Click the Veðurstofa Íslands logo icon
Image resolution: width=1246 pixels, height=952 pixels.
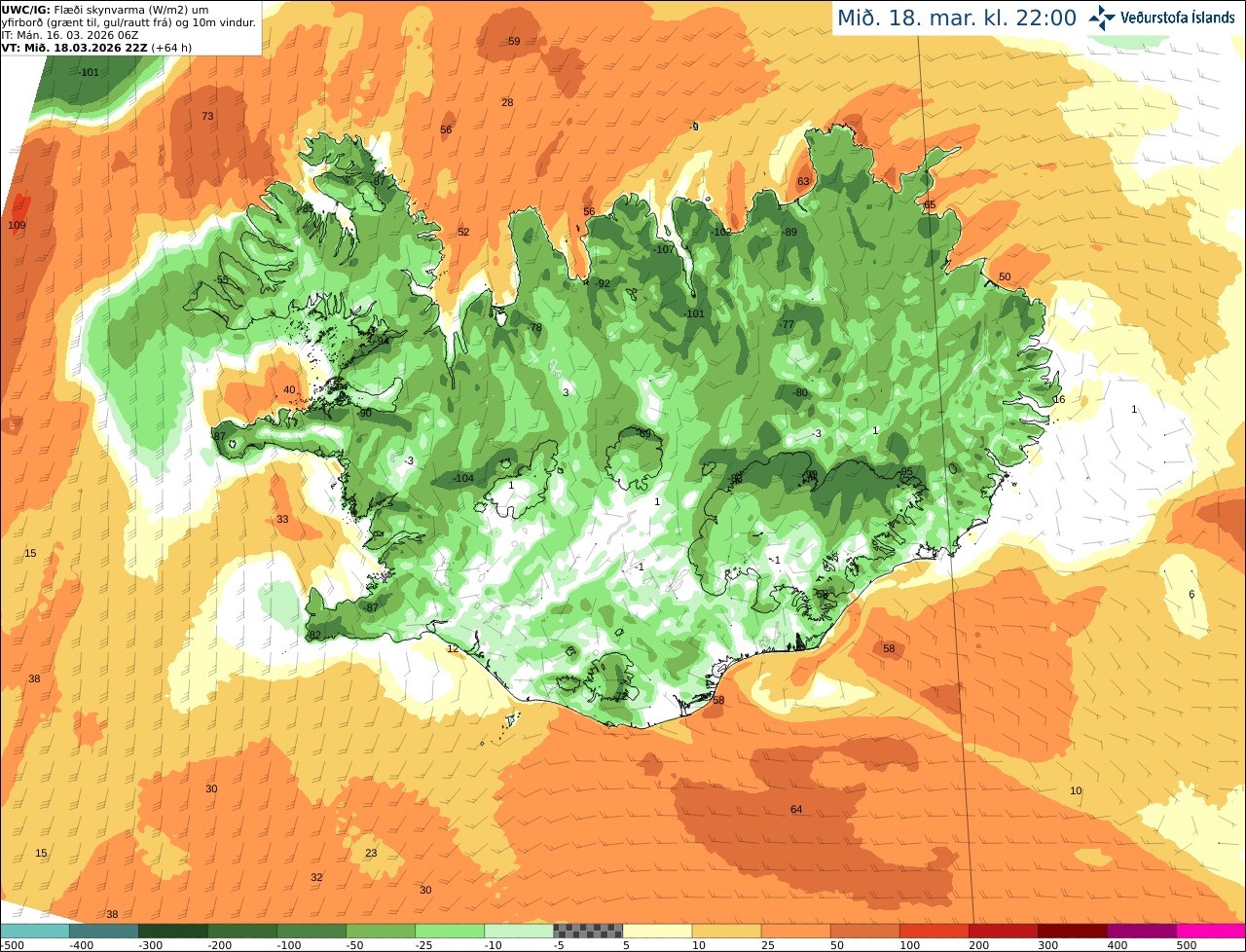[x=1102, y=18]
